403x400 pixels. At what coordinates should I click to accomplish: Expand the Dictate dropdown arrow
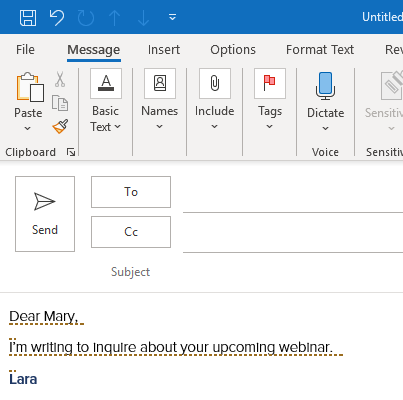325,128
